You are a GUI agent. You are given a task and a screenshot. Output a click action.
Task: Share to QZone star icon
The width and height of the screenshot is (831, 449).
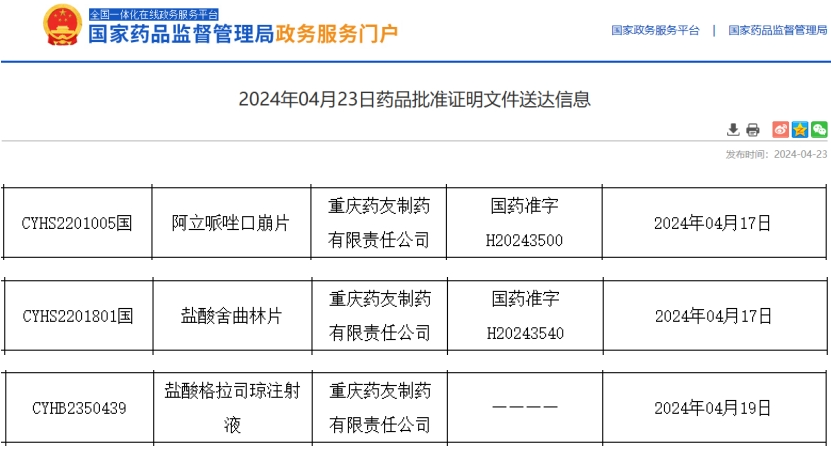click(x=800, y=129)
